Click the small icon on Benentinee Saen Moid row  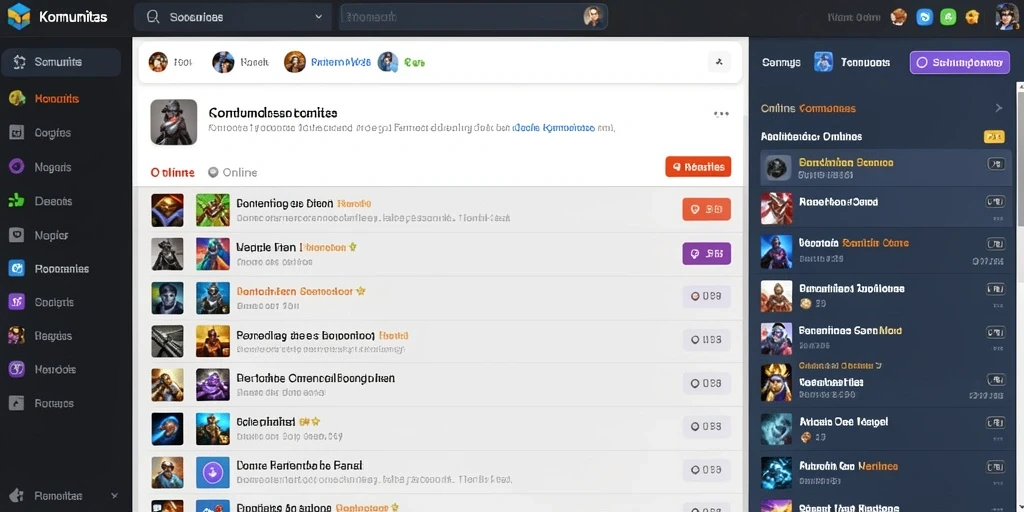[x=995, y=332]
